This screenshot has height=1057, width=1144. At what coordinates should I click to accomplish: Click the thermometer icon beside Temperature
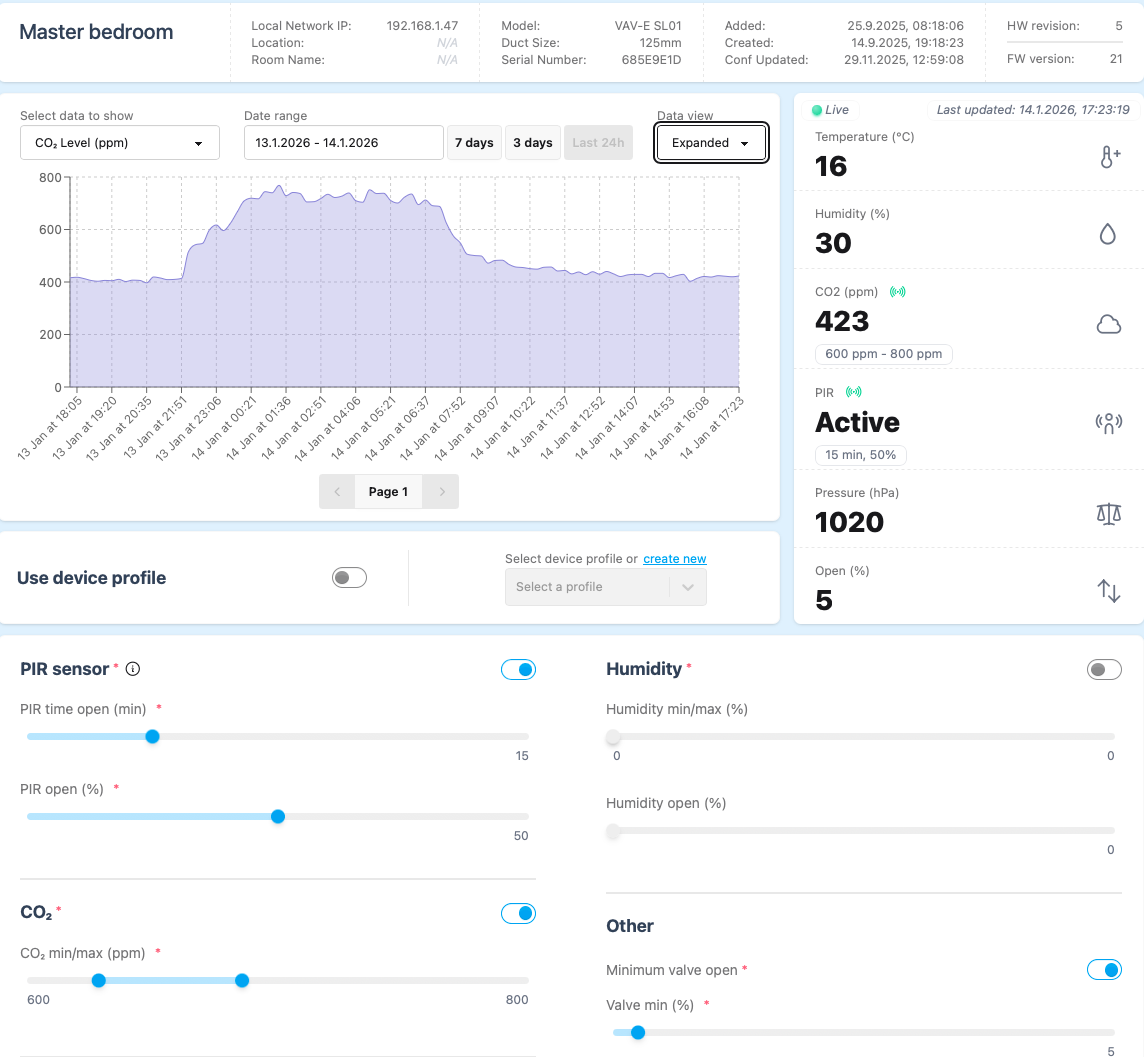[1109, 157]
